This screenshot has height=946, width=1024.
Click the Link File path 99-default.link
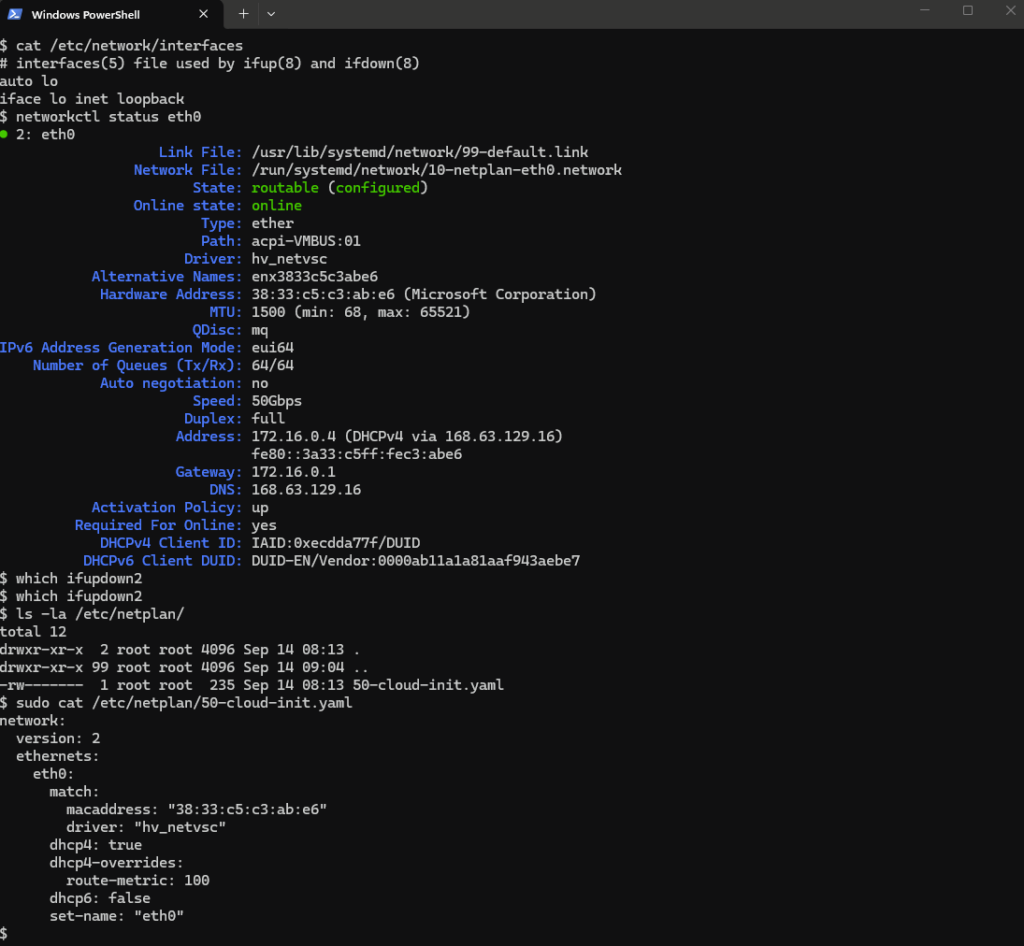(420, 152)
